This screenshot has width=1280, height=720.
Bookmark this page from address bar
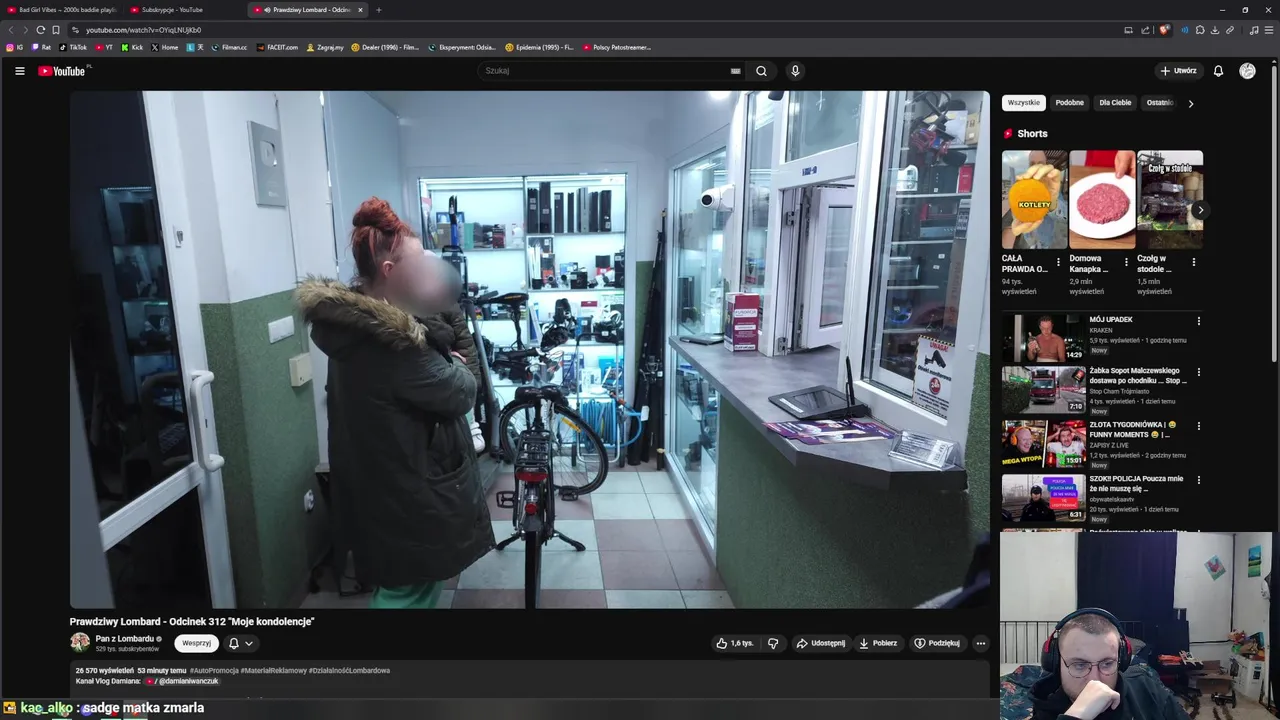(56, 30)
